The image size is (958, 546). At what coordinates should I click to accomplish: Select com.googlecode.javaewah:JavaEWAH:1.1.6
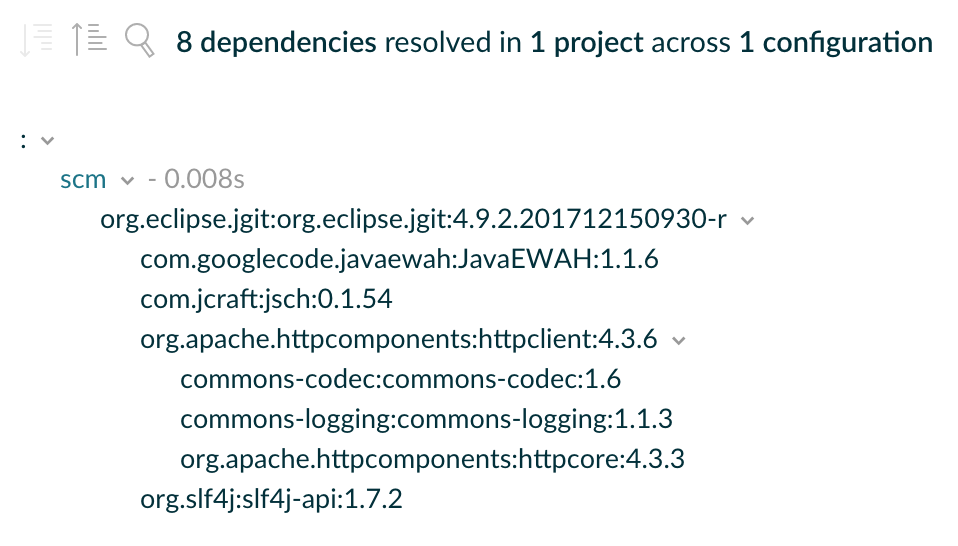click(x=399, y=260)
